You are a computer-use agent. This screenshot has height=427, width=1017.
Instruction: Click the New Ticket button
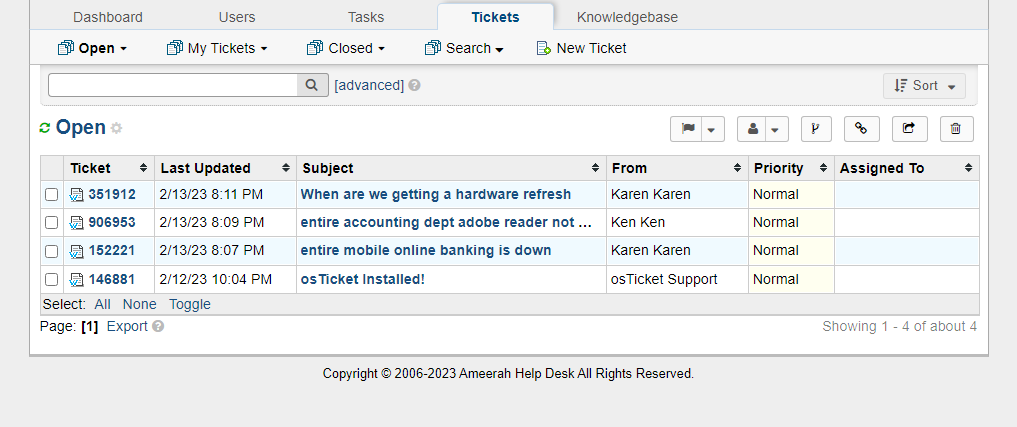coord(582,48)
